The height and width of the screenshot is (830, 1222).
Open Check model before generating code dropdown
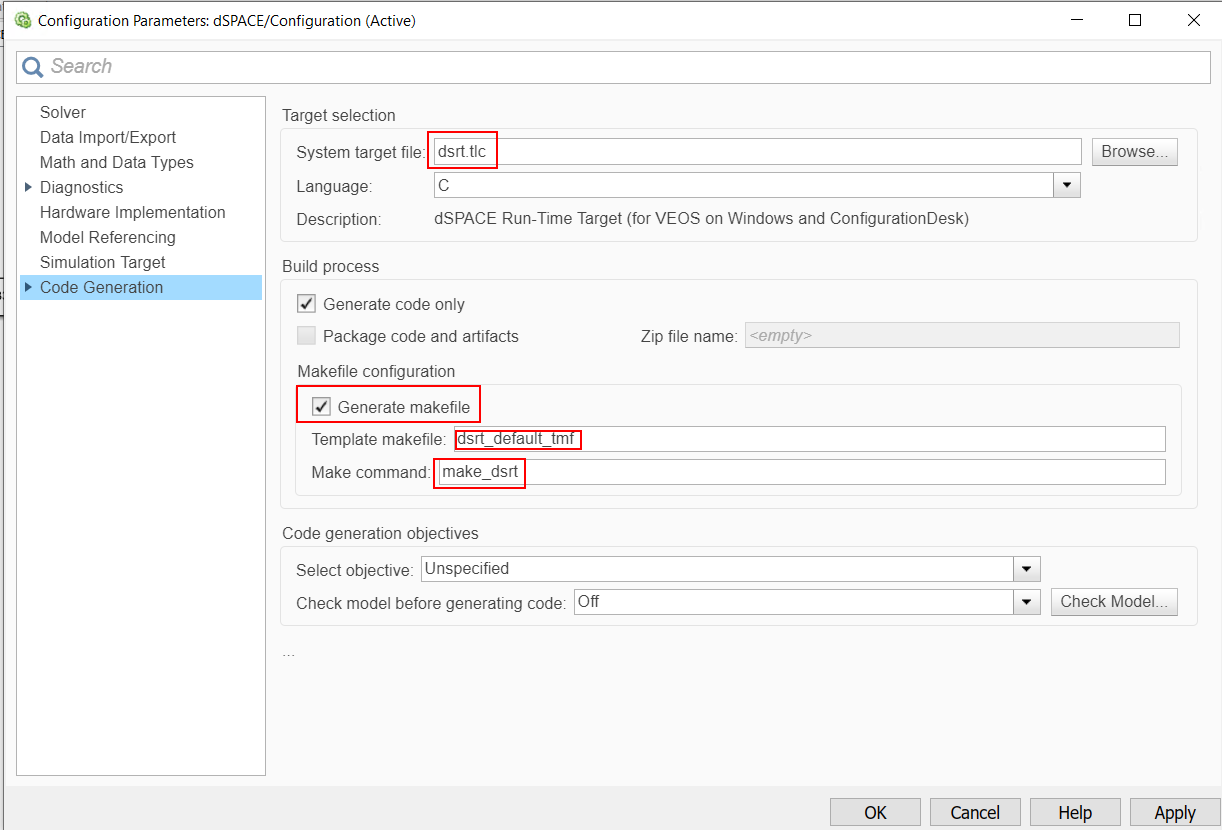(x=1027, y=602)
